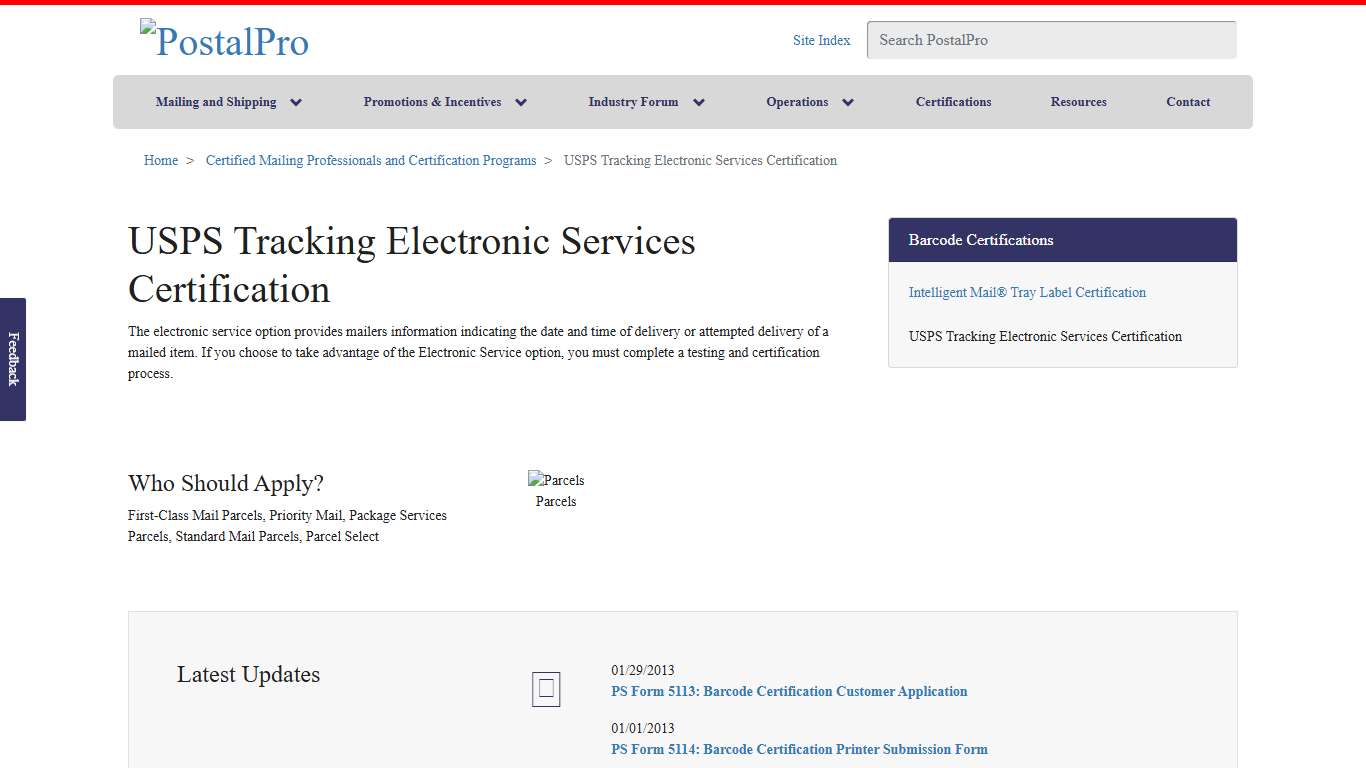Open the Industry Forum dropdown
Screen dimensions: 1366x768
click(x=633, y=101)
